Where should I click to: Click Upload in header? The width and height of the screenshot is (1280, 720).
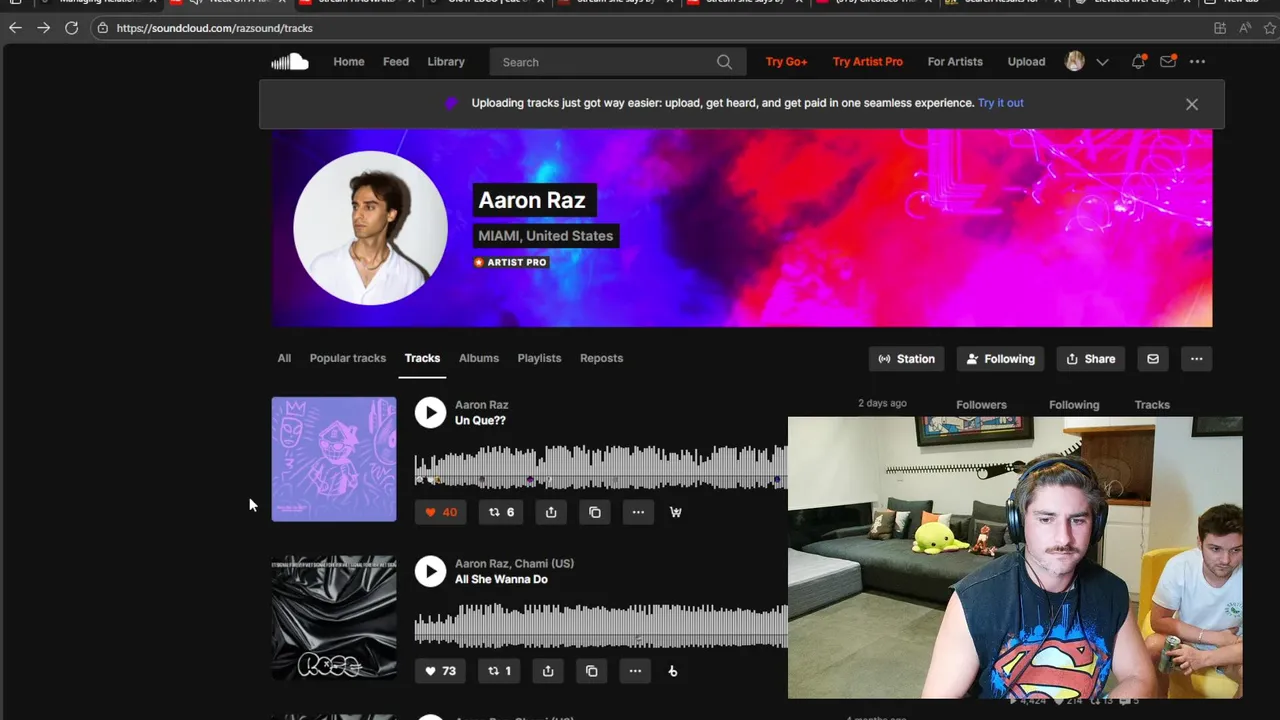coord(1026,62)
